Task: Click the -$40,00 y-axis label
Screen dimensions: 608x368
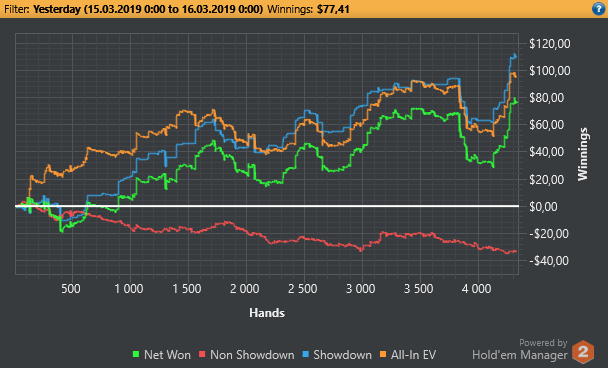Action: [x=548, y=261]
